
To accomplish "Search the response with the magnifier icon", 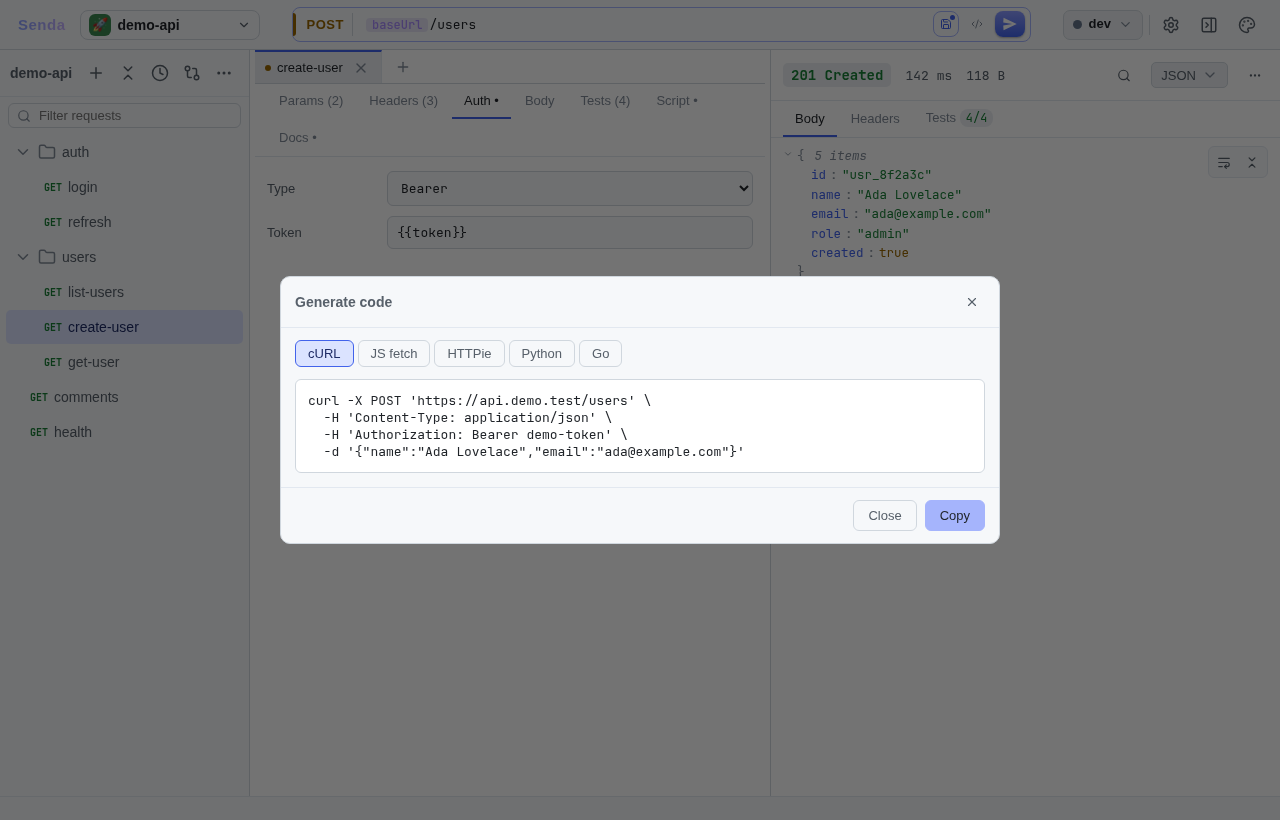I will click(x=1124, y=75).
